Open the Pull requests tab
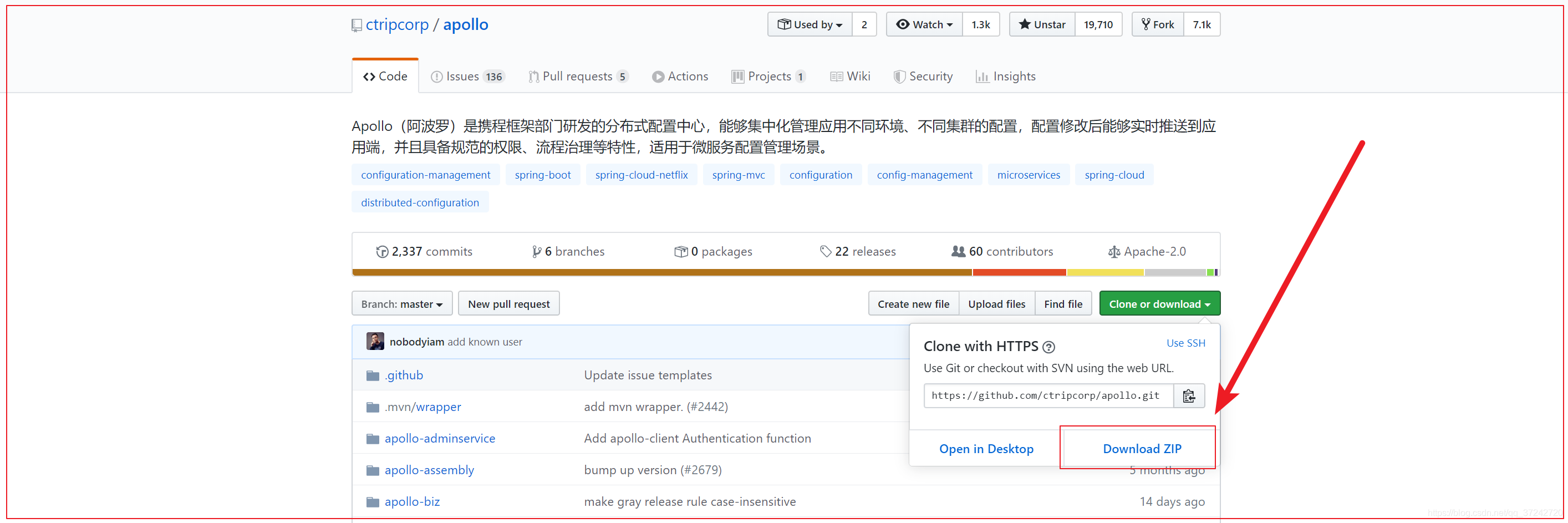This screenshot has height=523, width=1568. pos(578,76)
